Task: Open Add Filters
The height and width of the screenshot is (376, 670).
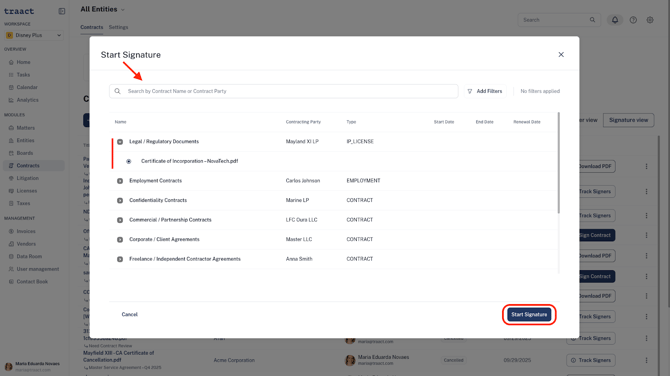Action: tap(485, 91)
